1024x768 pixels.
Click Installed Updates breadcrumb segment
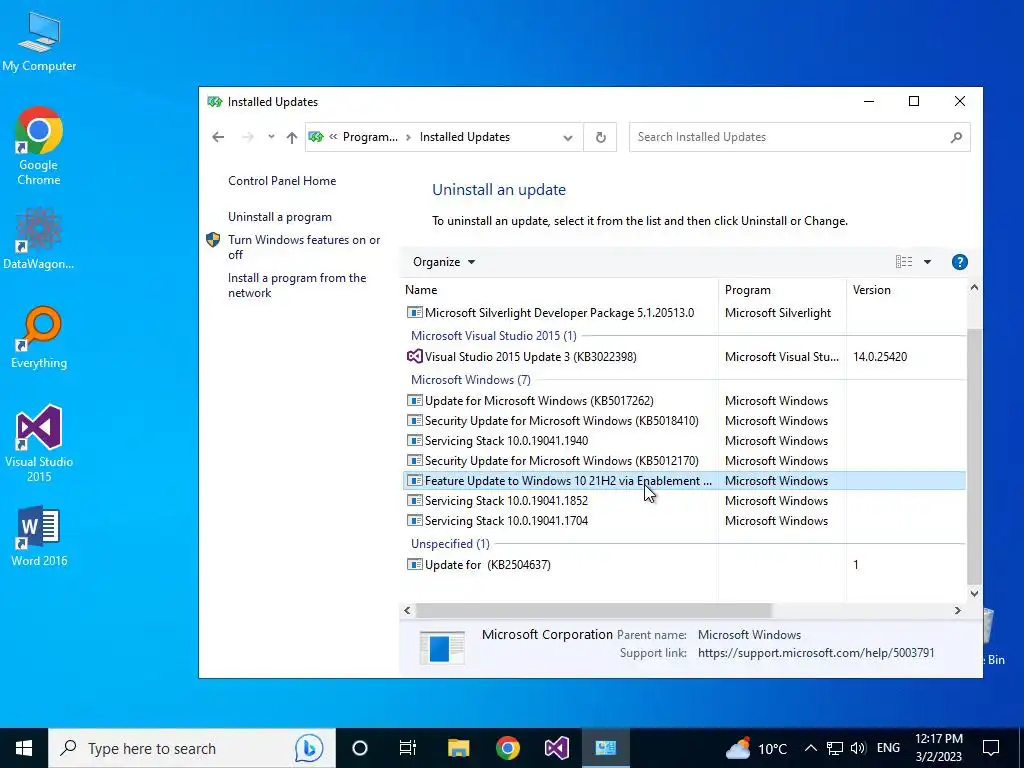point(464,137)
